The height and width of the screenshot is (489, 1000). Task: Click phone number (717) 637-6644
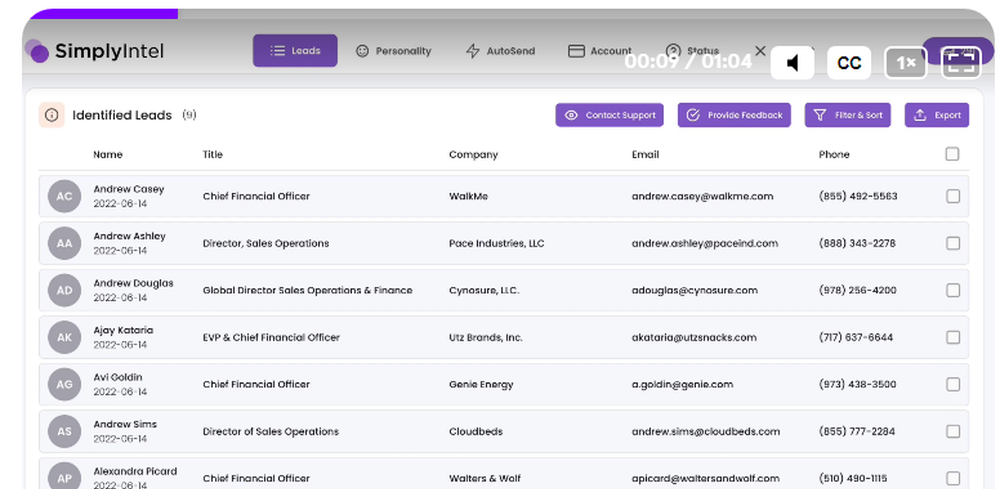pyautogui.click(x=856, y=337)
